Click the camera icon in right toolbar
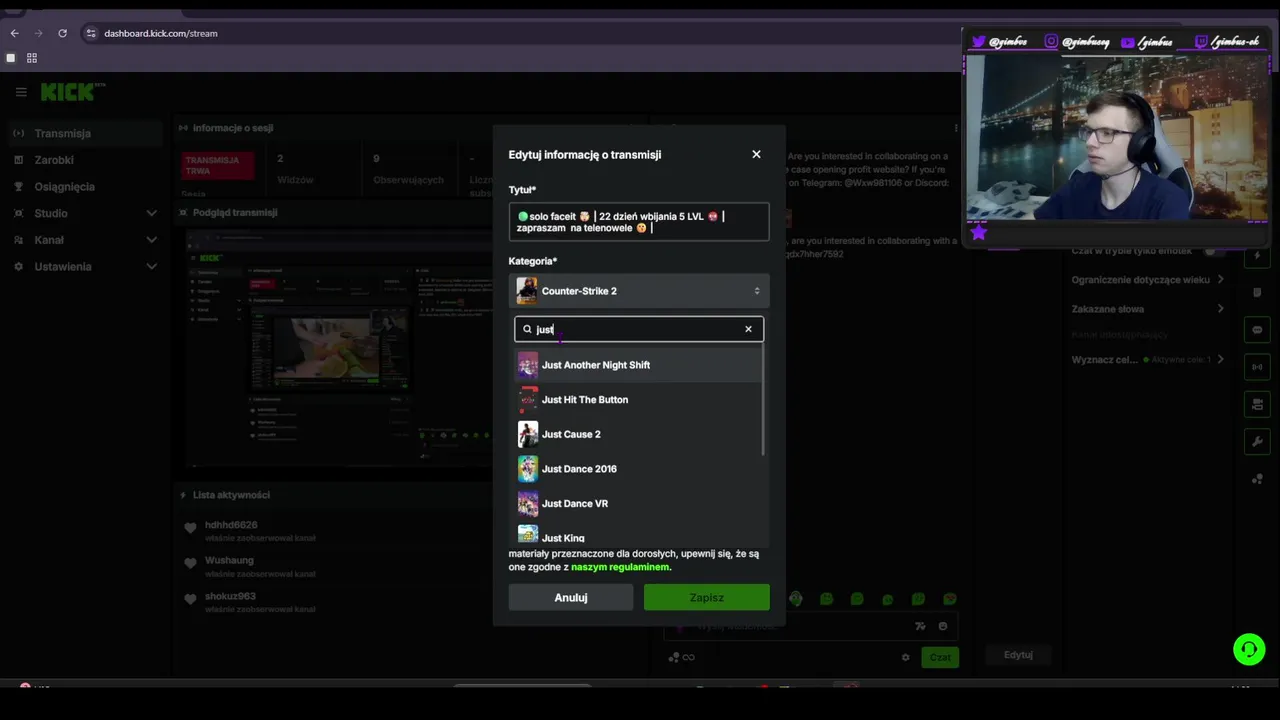Screen dimensions: 1280x720 [1257, 404]
